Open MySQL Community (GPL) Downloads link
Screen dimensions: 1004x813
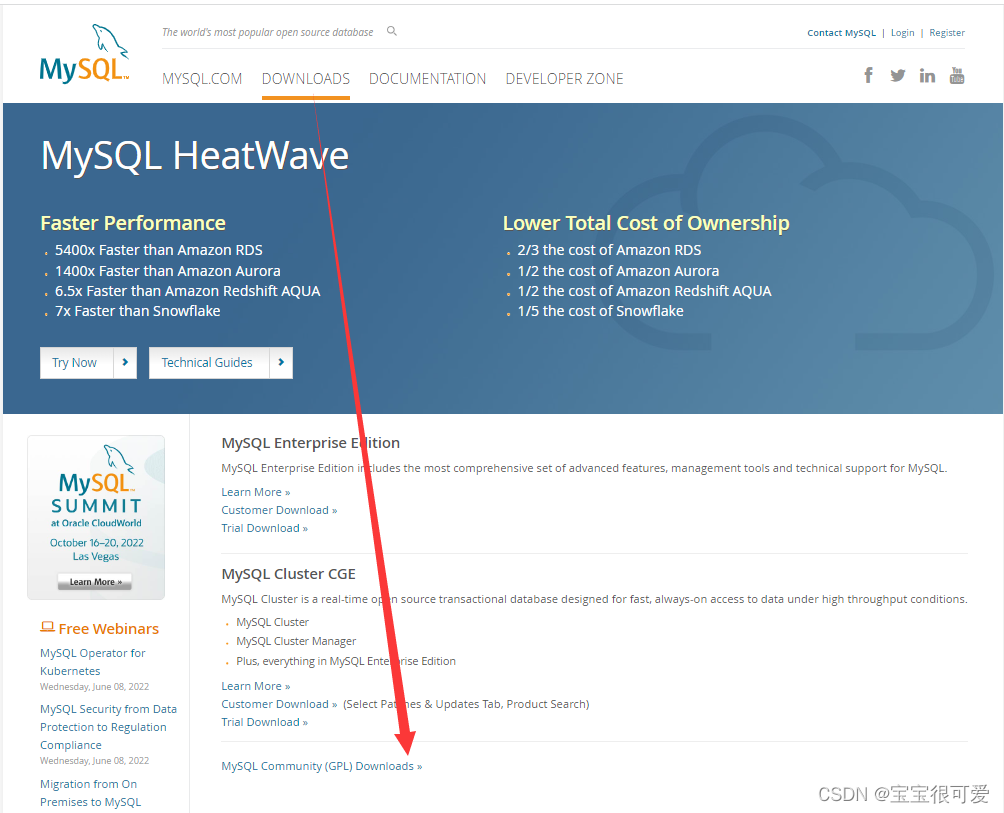pos(321,766)
